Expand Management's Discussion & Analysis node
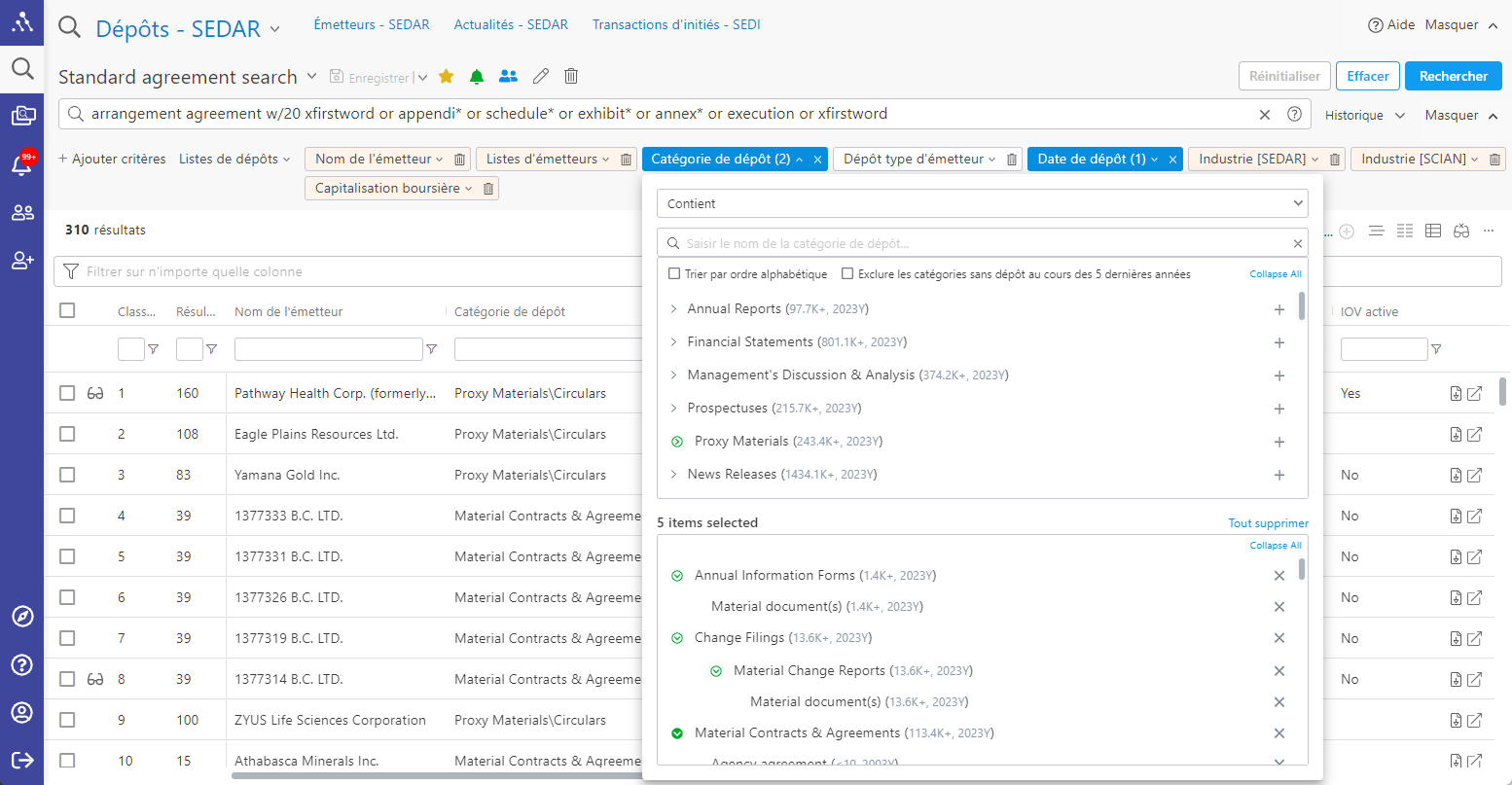 (673, 375)
